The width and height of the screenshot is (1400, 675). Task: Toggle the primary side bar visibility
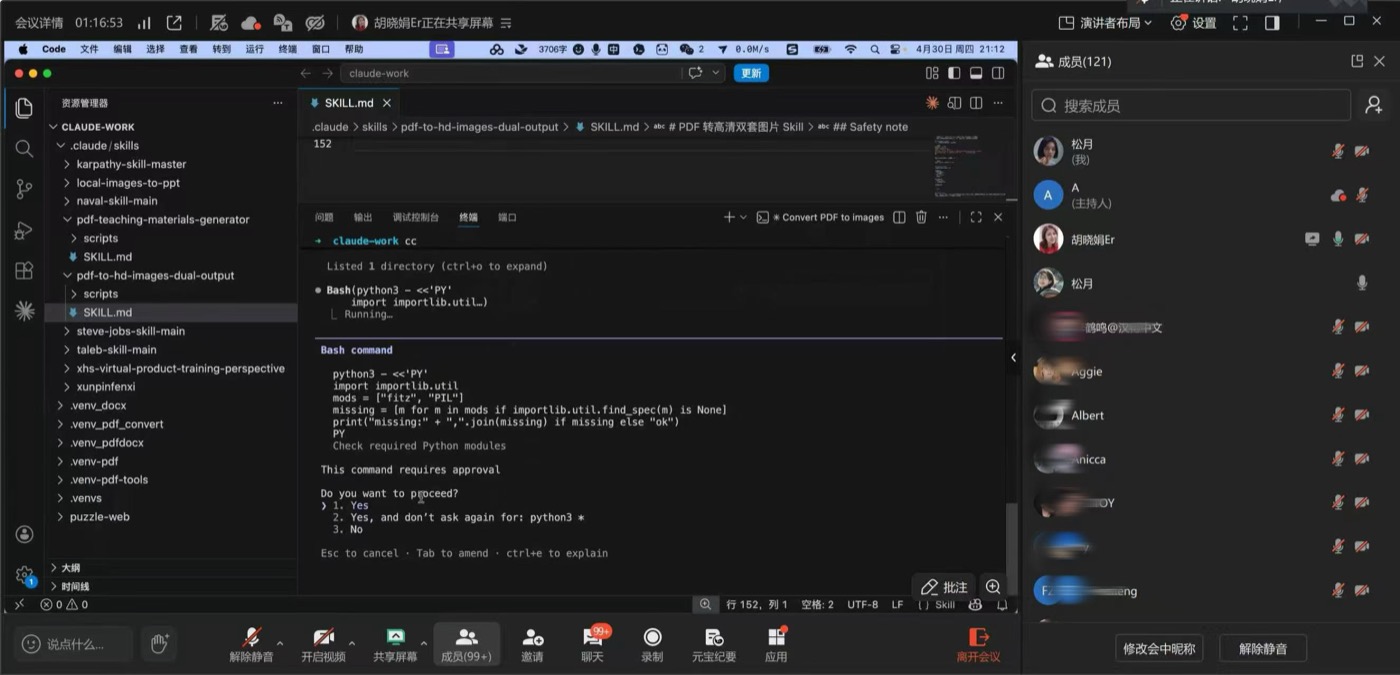click(x=954, y=73)
